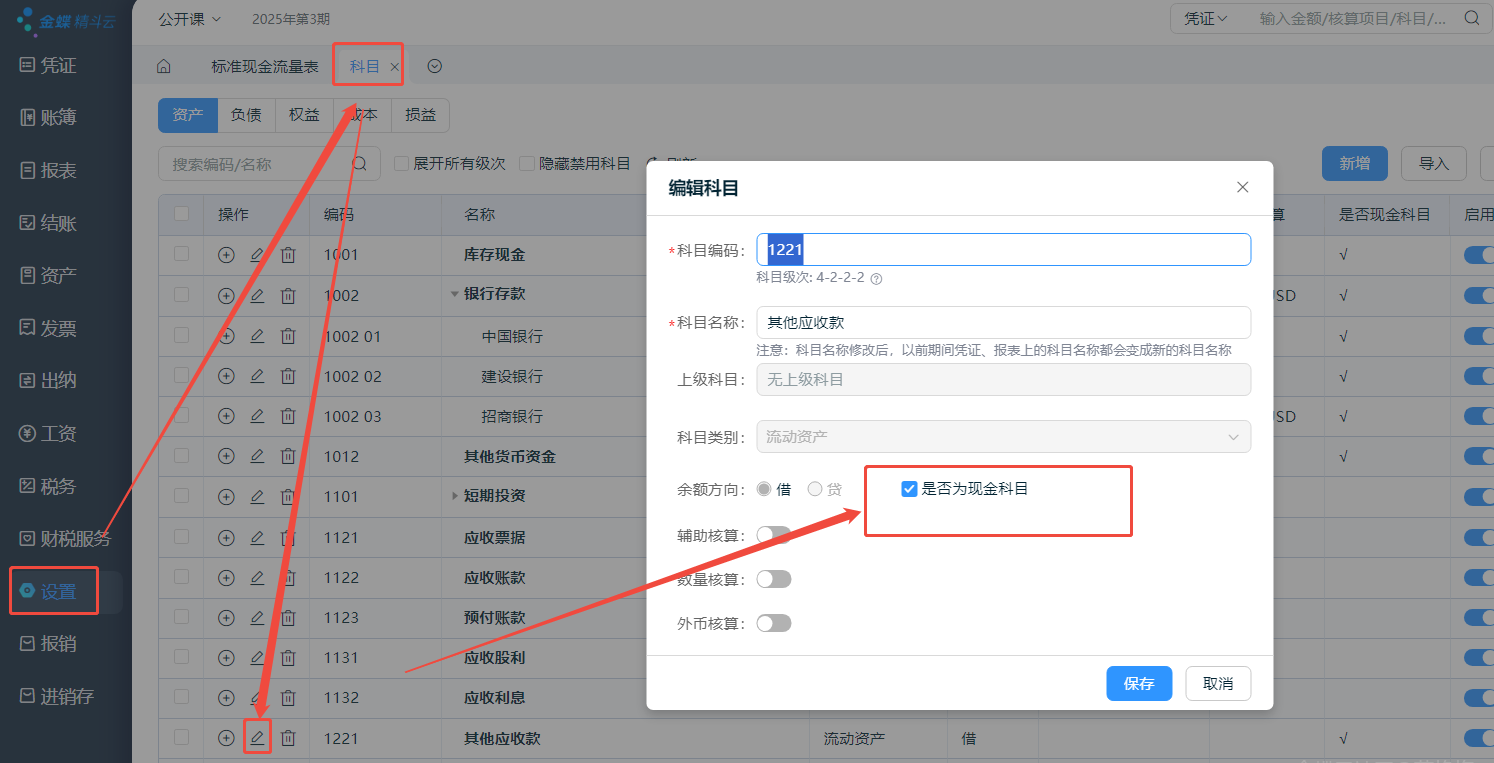Click the search magnifier in top search bar
Image resolution: width=1494 pixels, height=763 pixels.
click(x=1471, y=18)
